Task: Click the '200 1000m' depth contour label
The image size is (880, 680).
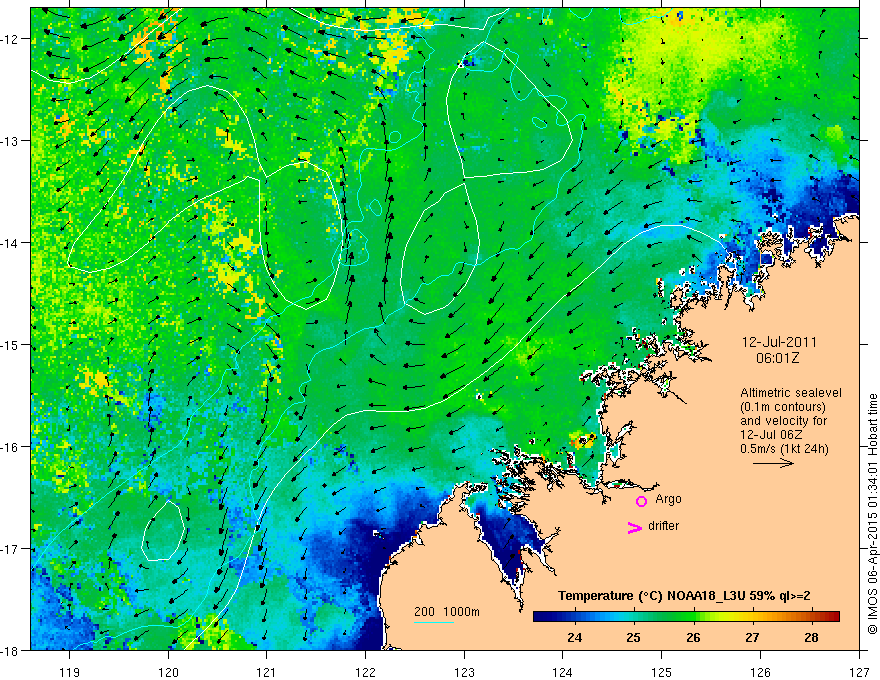Action: point(447,612)
